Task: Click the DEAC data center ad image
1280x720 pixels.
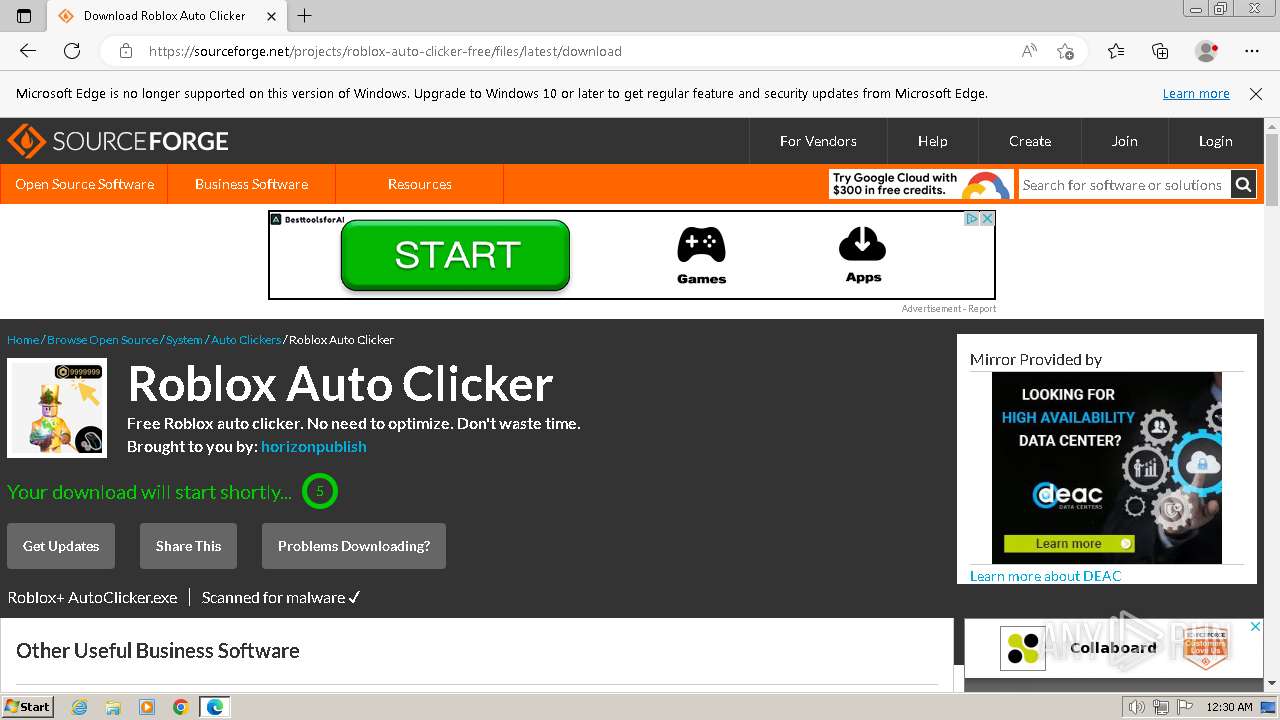Action: tap(1107, 467)
